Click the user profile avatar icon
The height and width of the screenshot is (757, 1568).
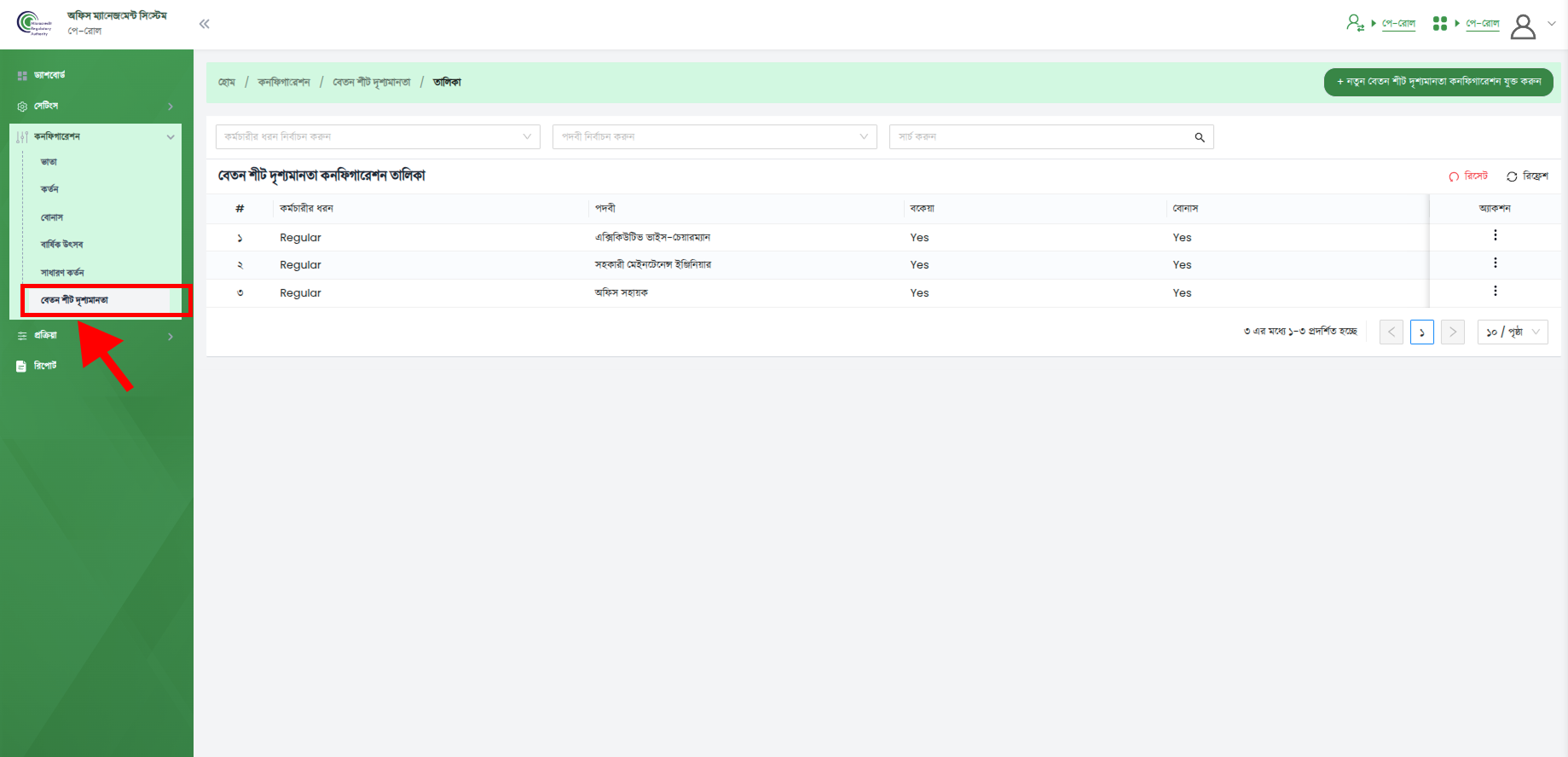pos(1523,26)
